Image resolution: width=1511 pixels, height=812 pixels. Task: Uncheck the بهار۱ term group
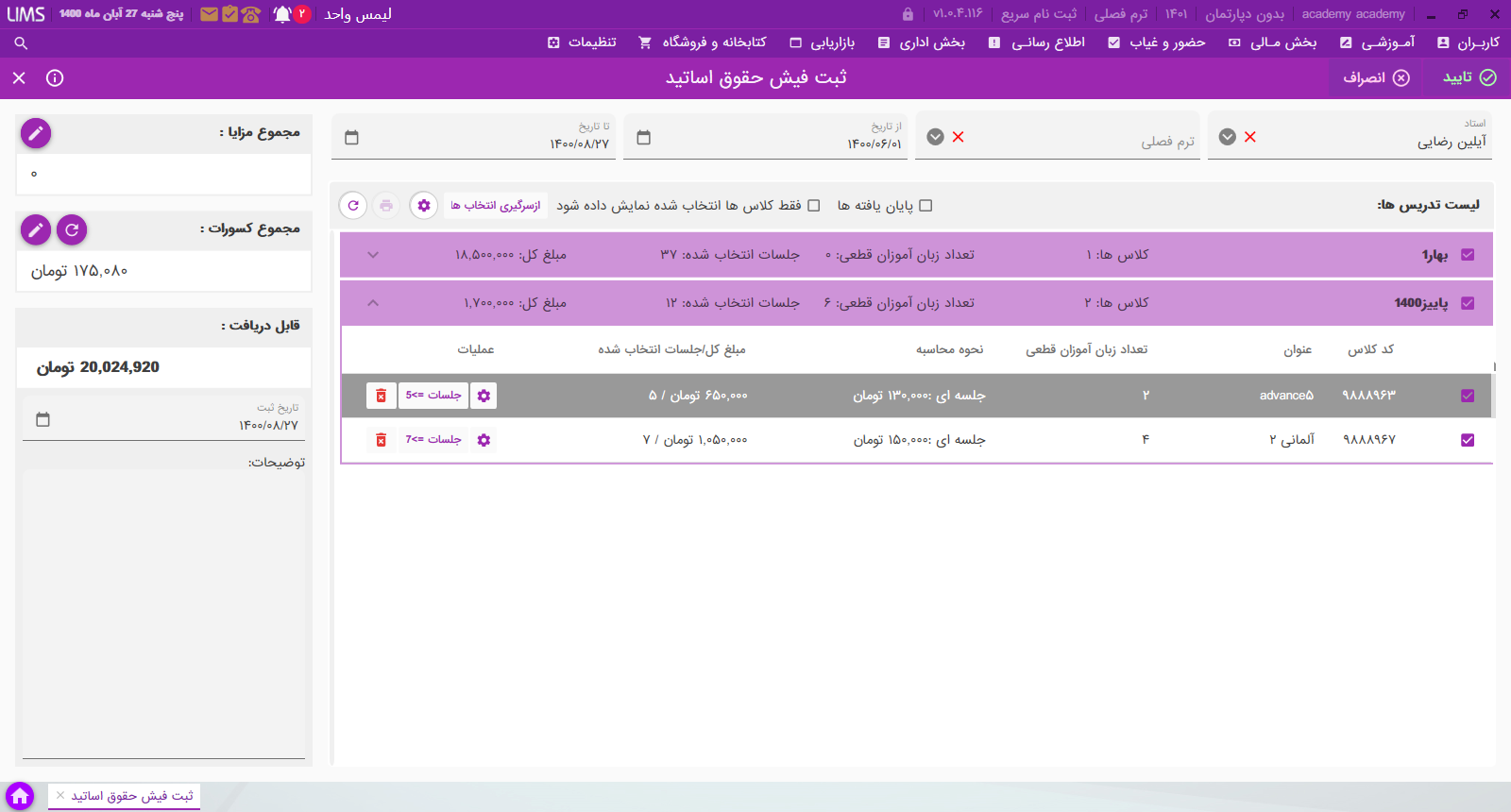(1468, 255)
